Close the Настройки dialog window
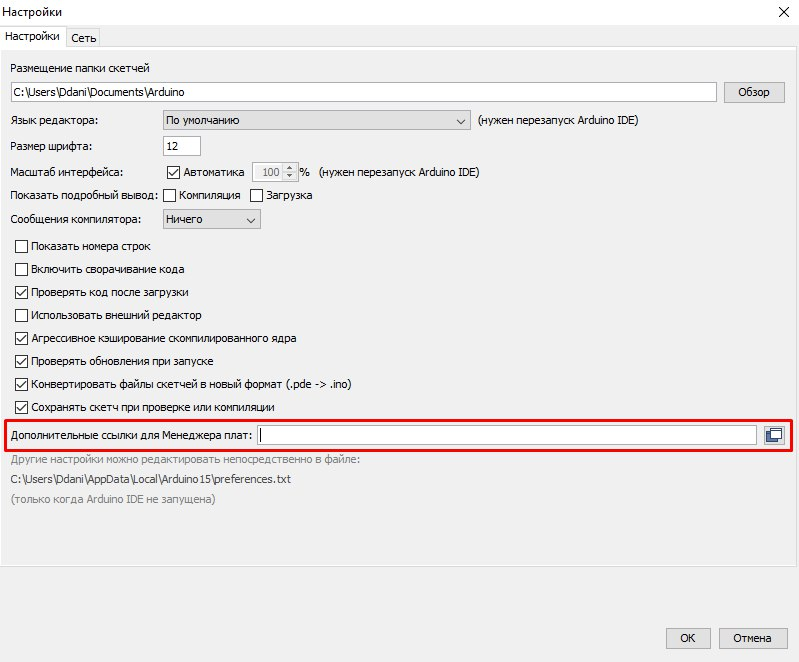Viewport: 799px width, 662px height. tap(779, 12)
